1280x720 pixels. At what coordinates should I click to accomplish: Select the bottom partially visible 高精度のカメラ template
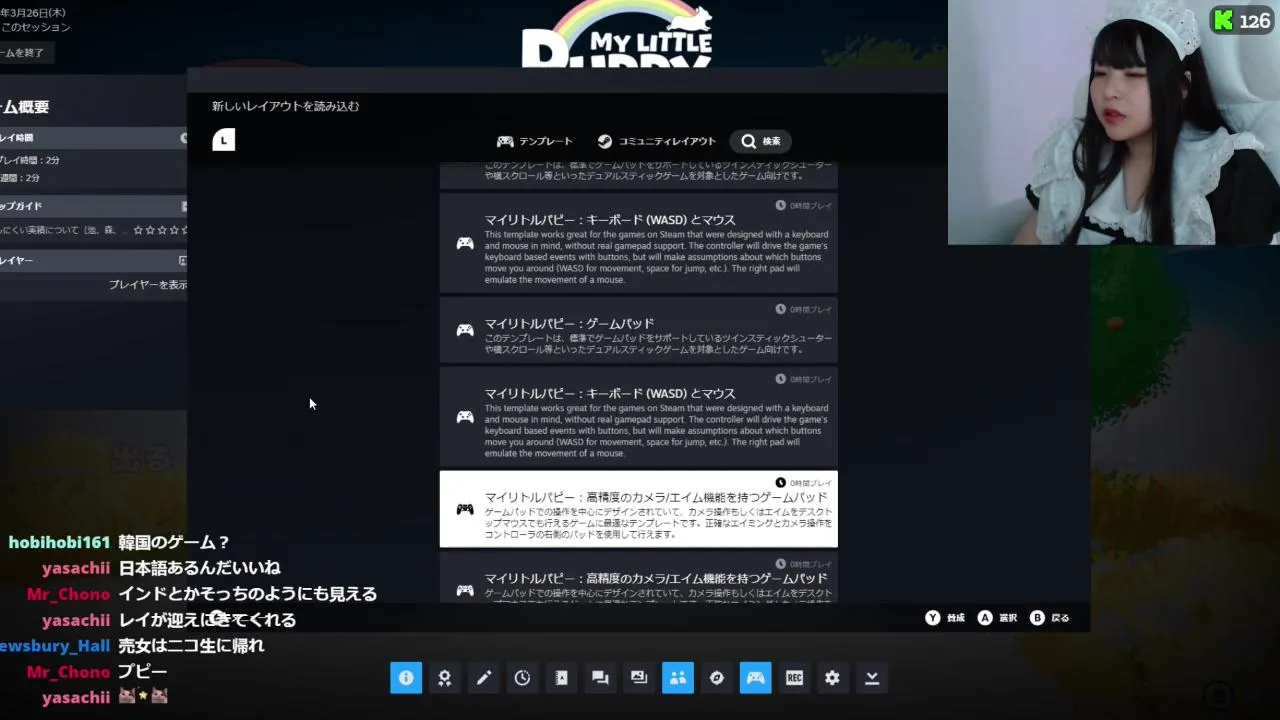pyautogui.click(x=639, y=578)
